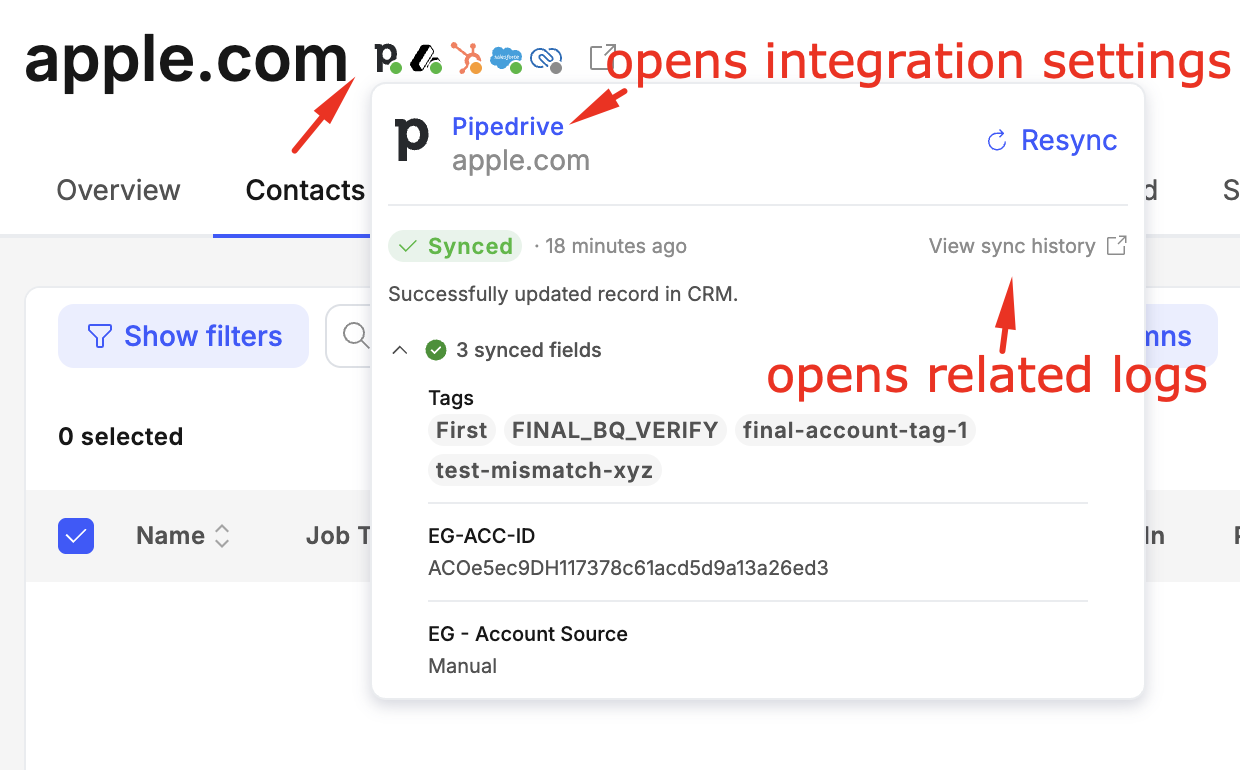Click the Salesforce cloud integration icon

[506, 59]
